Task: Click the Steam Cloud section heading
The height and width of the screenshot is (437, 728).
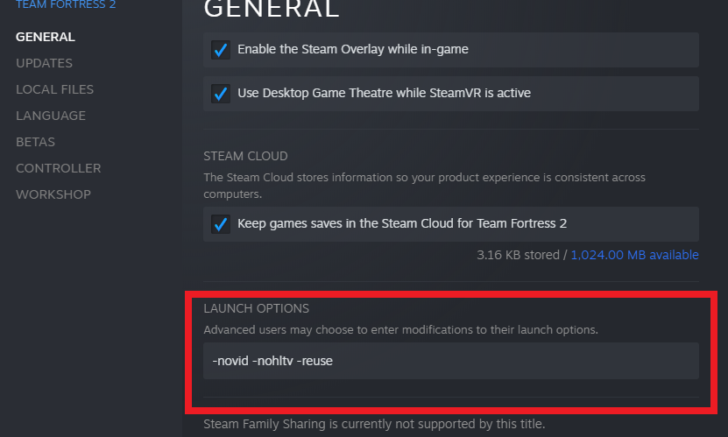Action: (x=246, y=156)
